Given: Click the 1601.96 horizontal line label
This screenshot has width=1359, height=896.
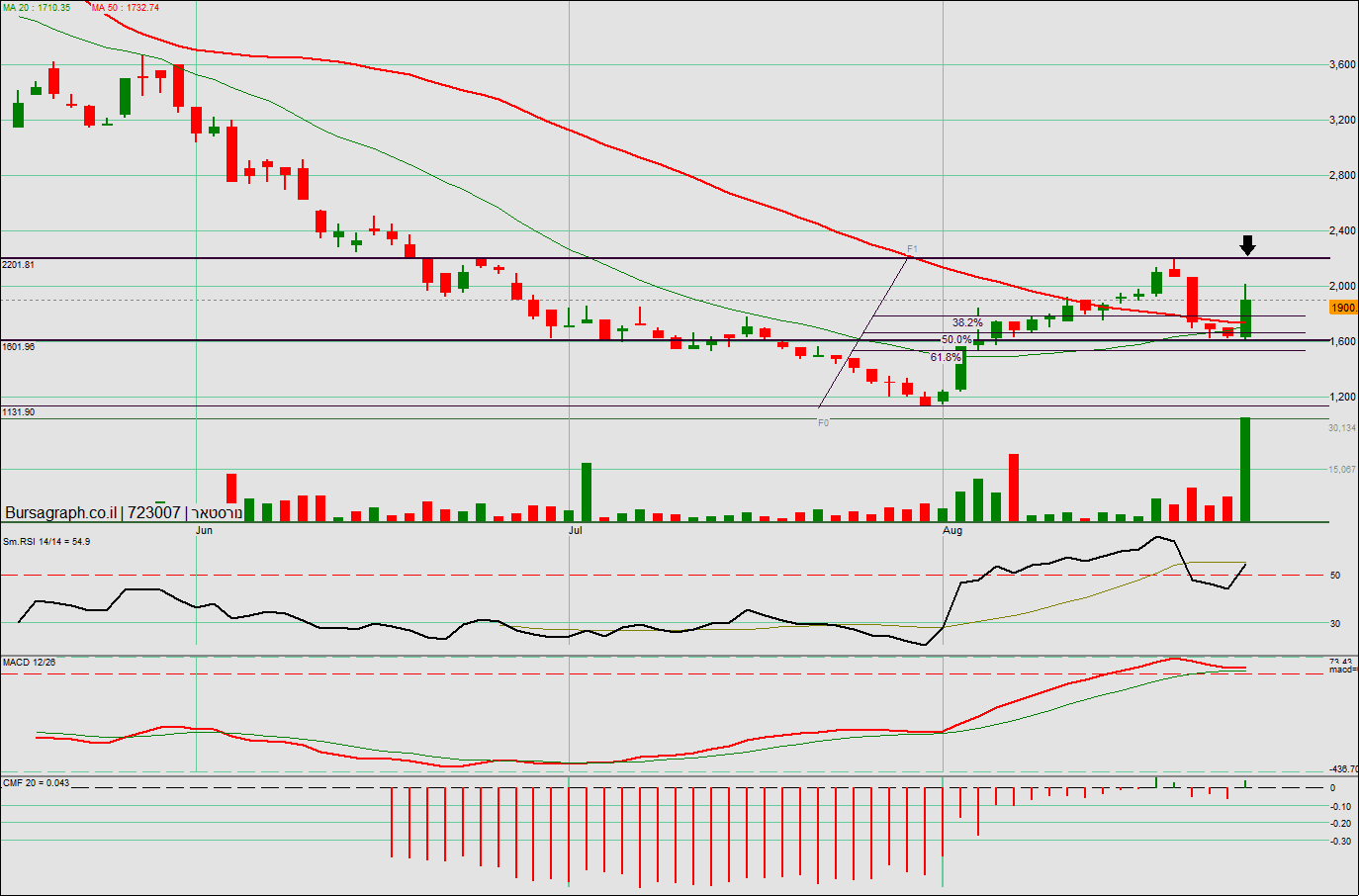Looking at the screenshot, I should click(x=19, y=347).
